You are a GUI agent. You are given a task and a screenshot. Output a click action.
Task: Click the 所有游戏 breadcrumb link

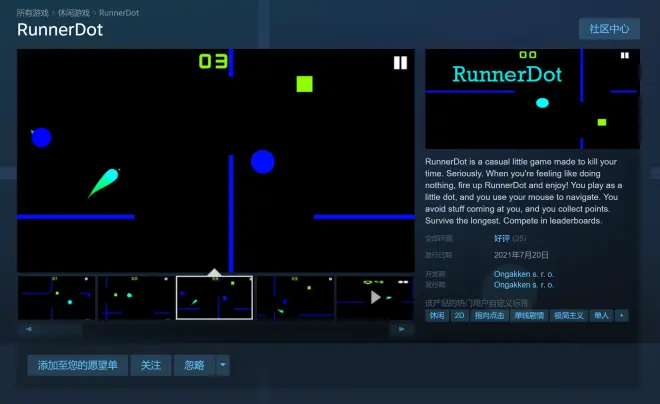[33, 13]
